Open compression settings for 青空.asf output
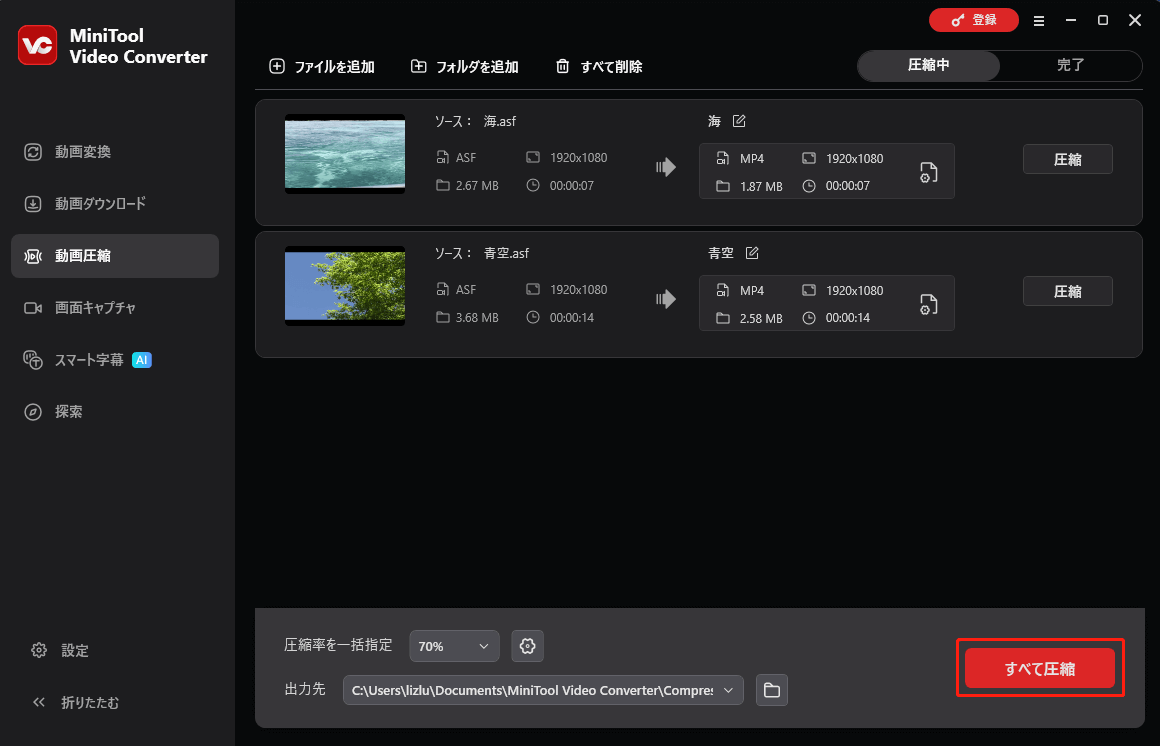Viewport: 1160px width, 746px height. [x=928, y=303]
